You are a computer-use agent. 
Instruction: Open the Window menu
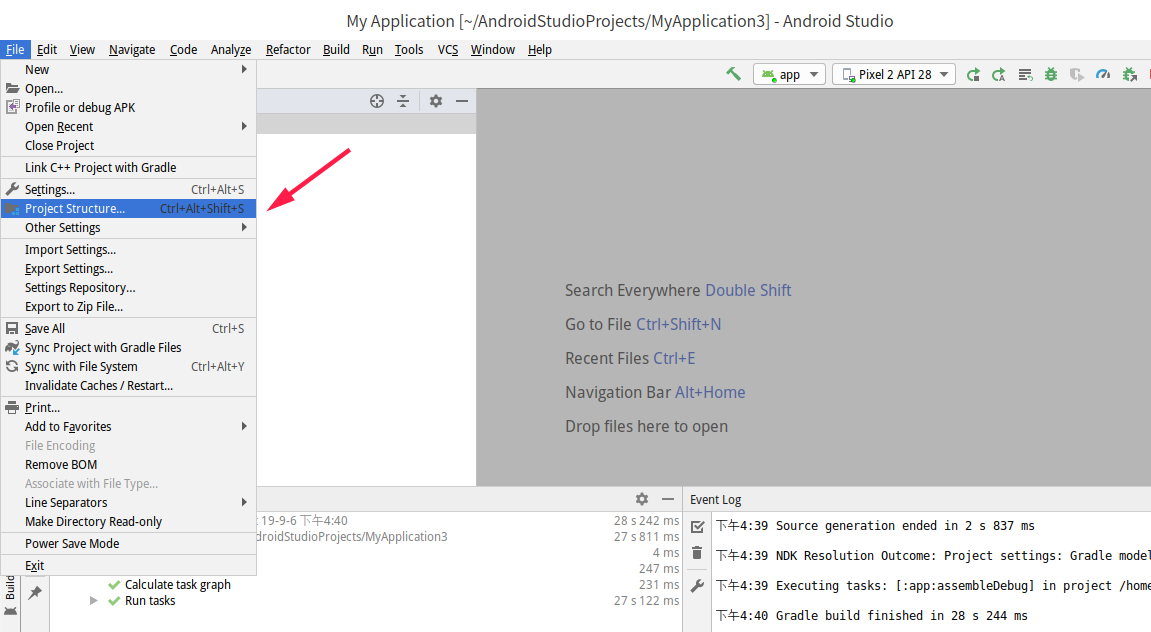[493, 50]
